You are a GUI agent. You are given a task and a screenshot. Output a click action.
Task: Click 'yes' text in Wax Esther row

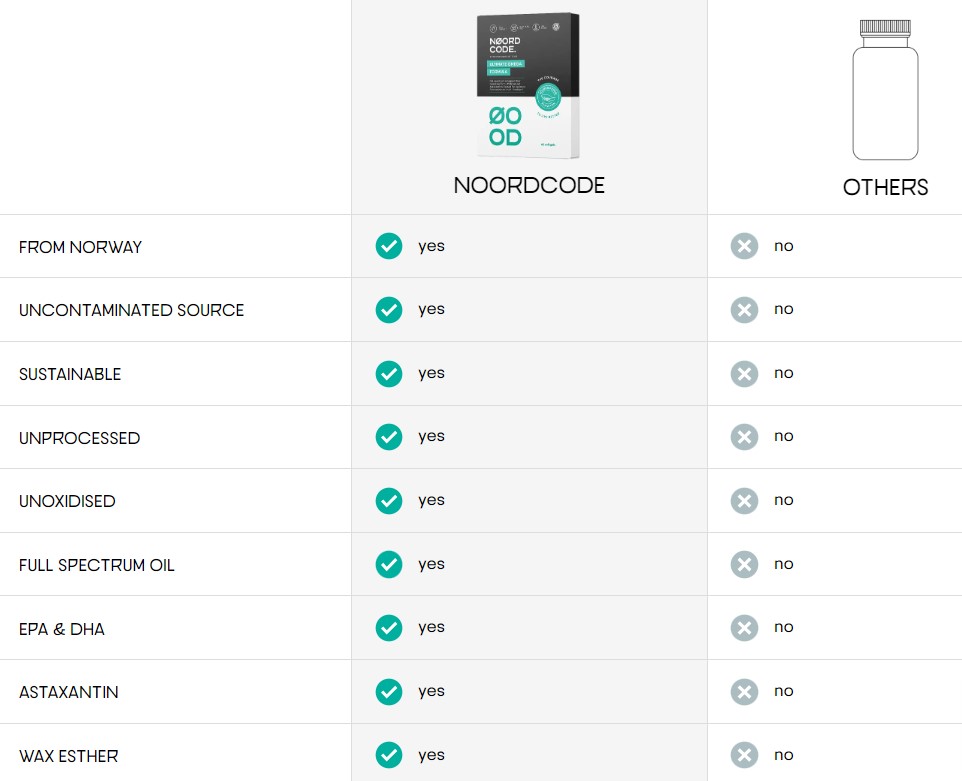(431, 756)
